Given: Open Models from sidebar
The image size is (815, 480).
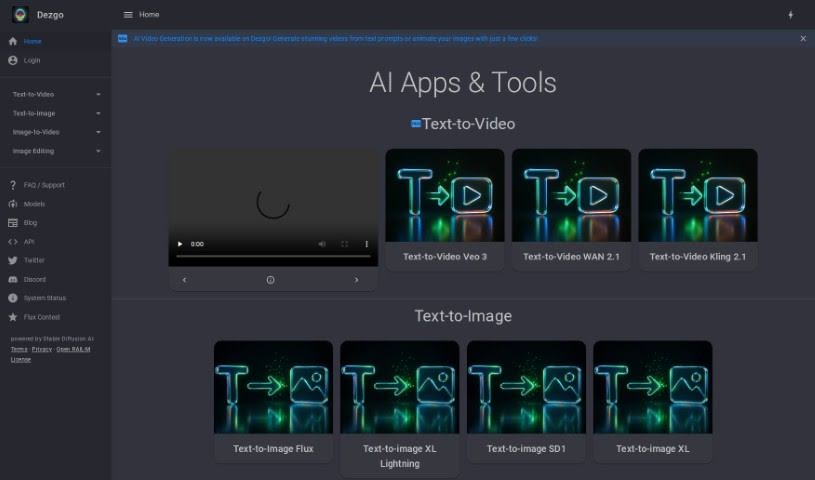Looking at the screenshot, I should point(56,204).
